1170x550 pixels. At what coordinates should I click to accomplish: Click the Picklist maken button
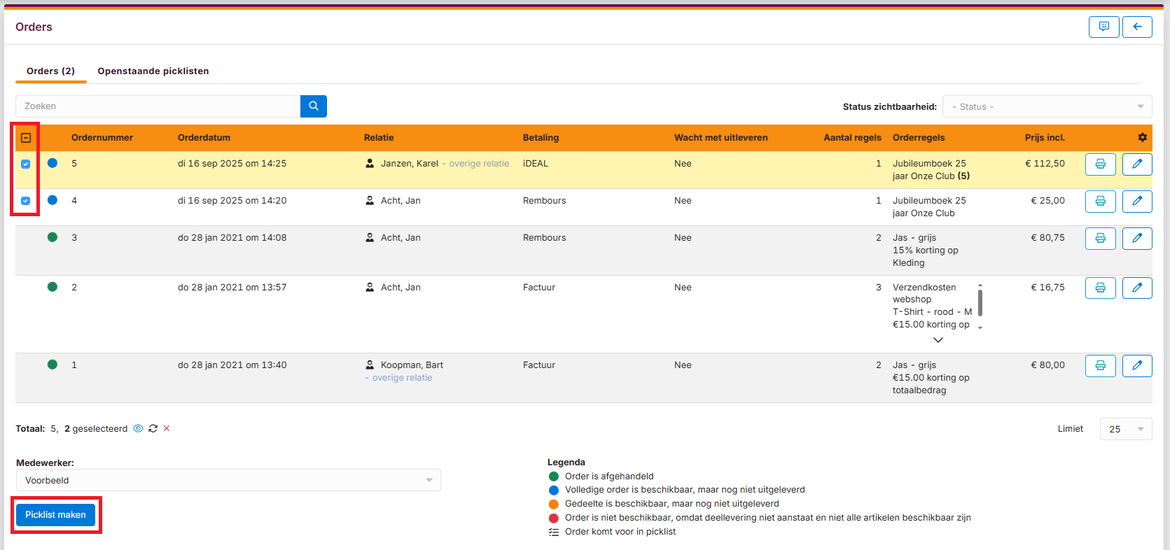[x=56, y=515]
